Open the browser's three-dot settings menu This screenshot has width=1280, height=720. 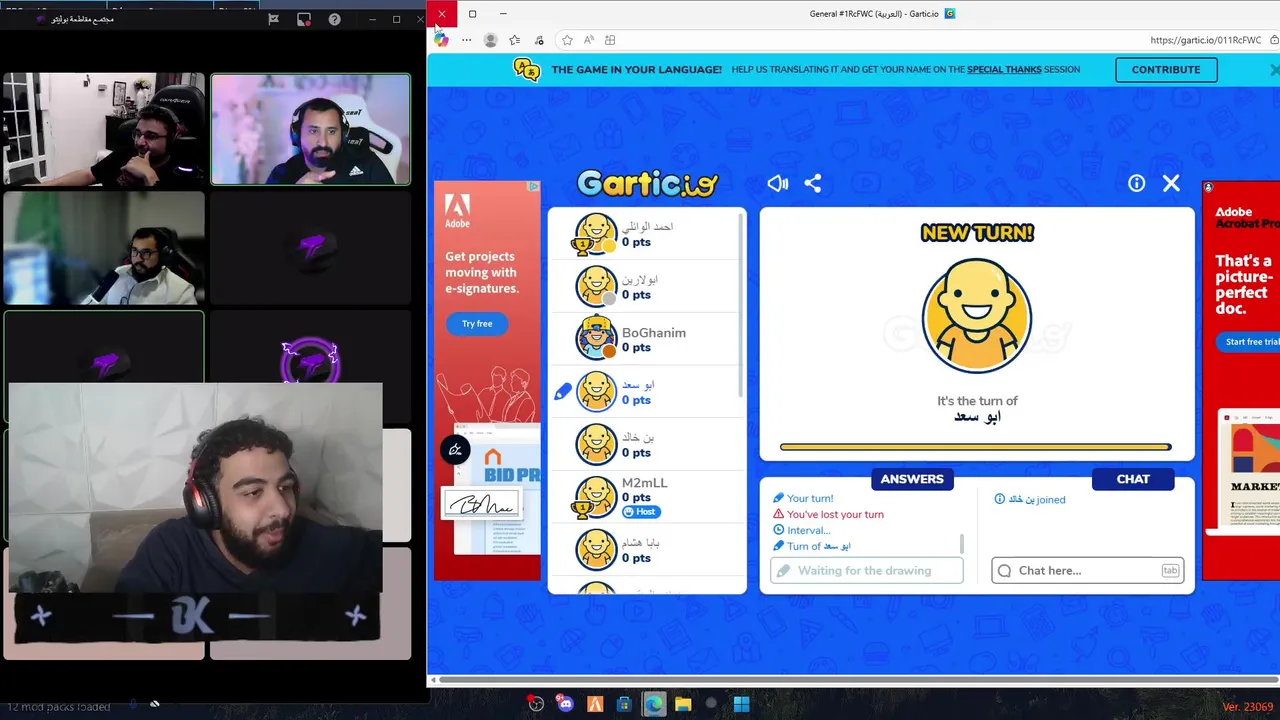click(x=466, y=40)
